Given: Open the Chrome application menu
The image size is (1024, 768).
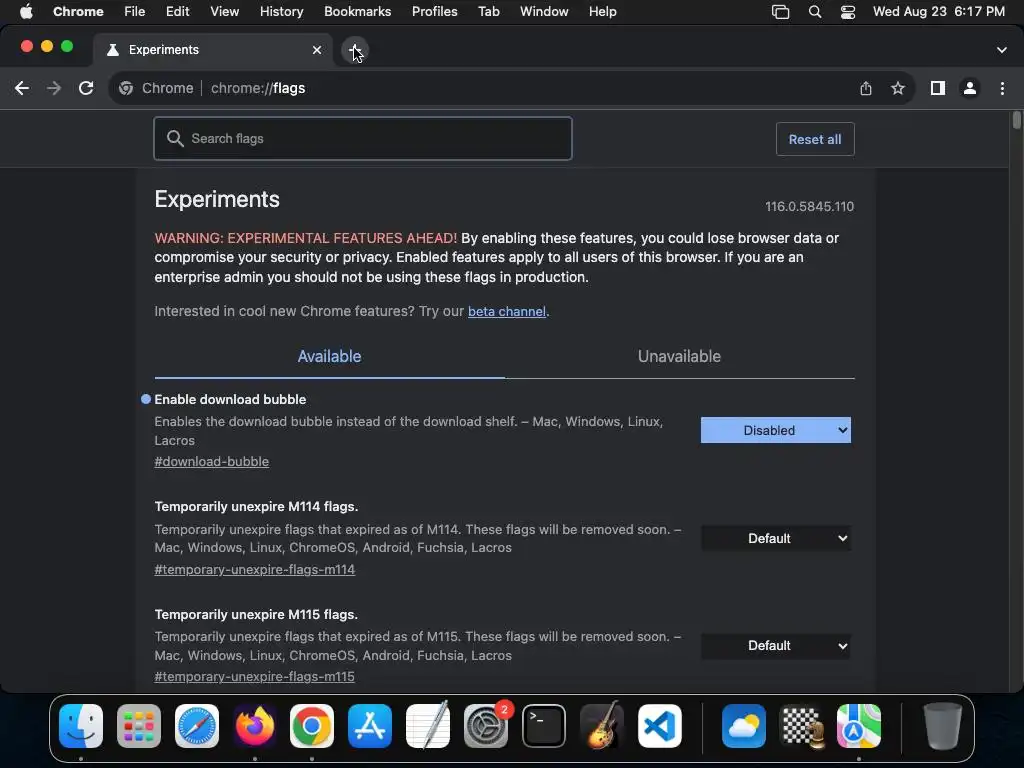Looking at the screenshot, I should pos(78,12).
